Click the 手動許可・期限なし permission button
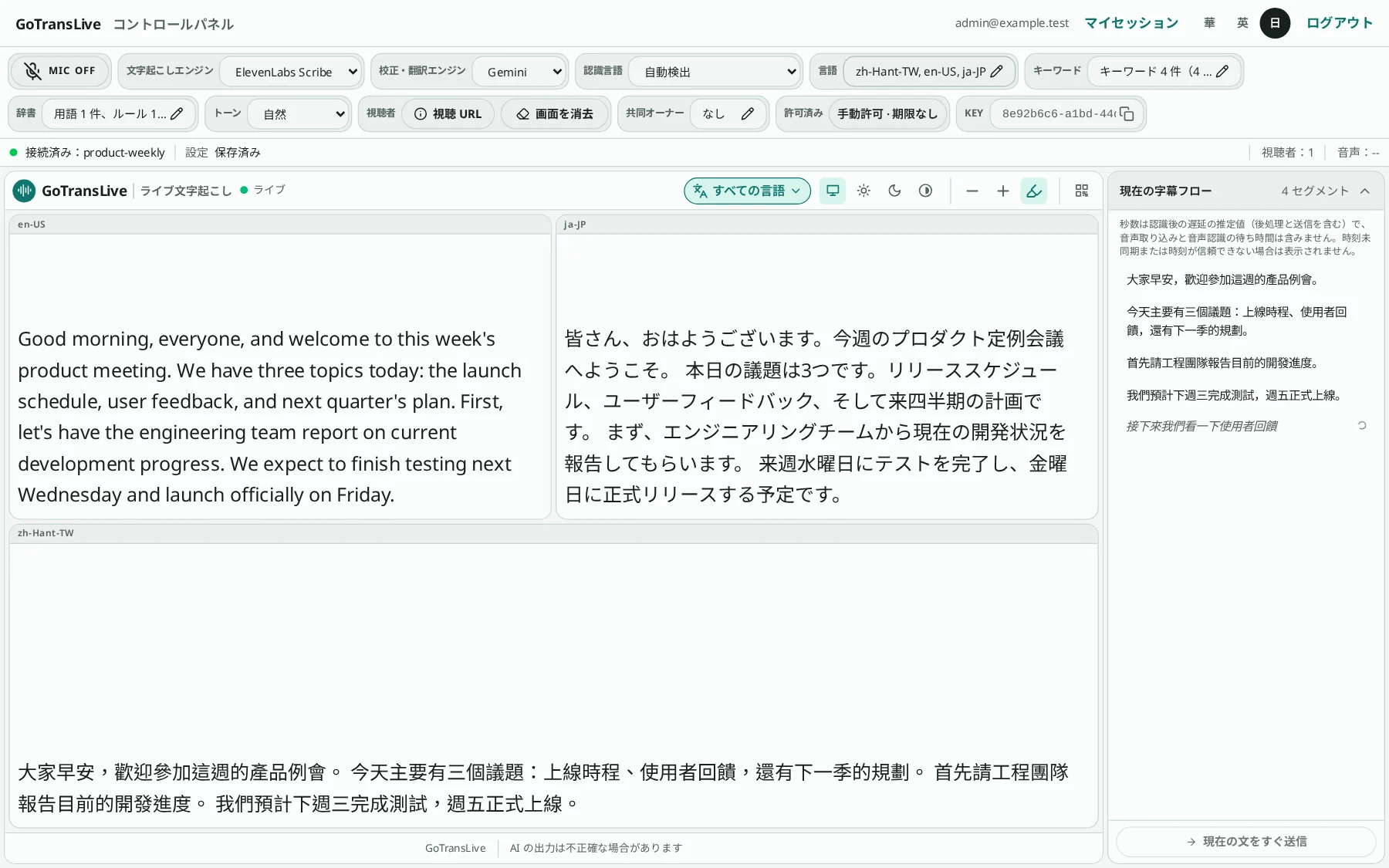 [x=887, y=113]
